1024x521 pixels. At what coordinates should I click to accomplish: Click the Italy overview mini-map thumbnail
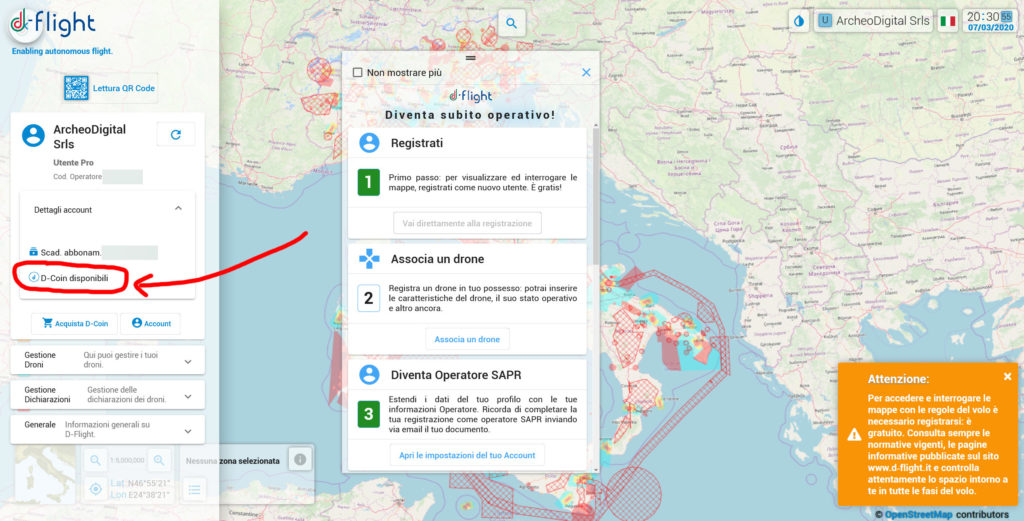(45, 475)
